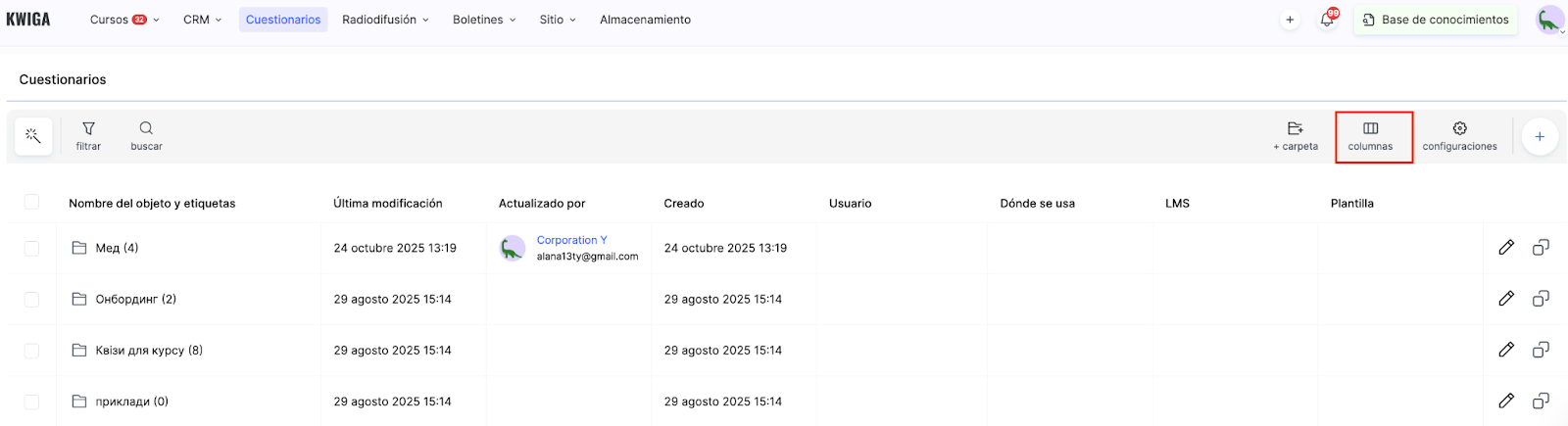This screenshot has width=1568, height=426.
Task: Click the magic wand icon in toolbar
Action: (33, 136)
